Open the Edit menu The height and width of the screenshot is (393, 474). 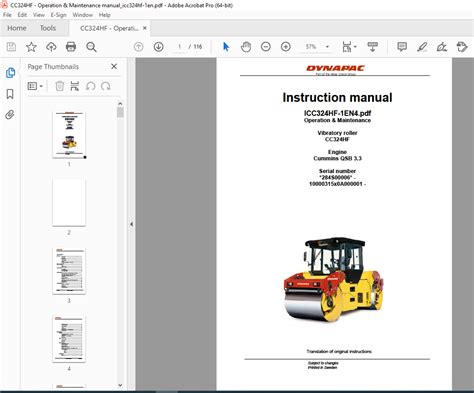(x=22, y=15)
